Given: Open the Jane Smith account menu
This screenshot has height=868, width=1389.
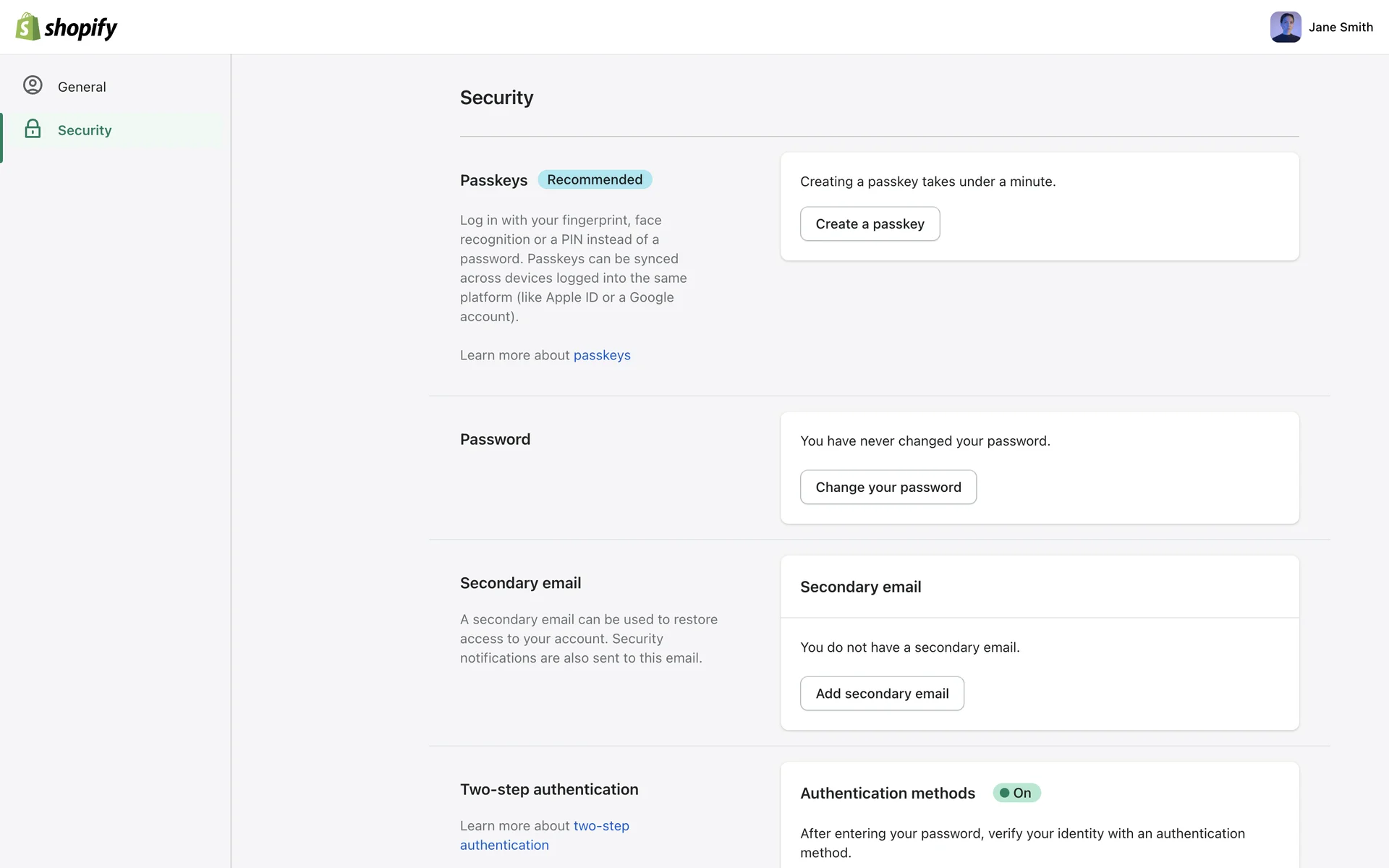Looking at the screenshot, I should pos(1340,27).
